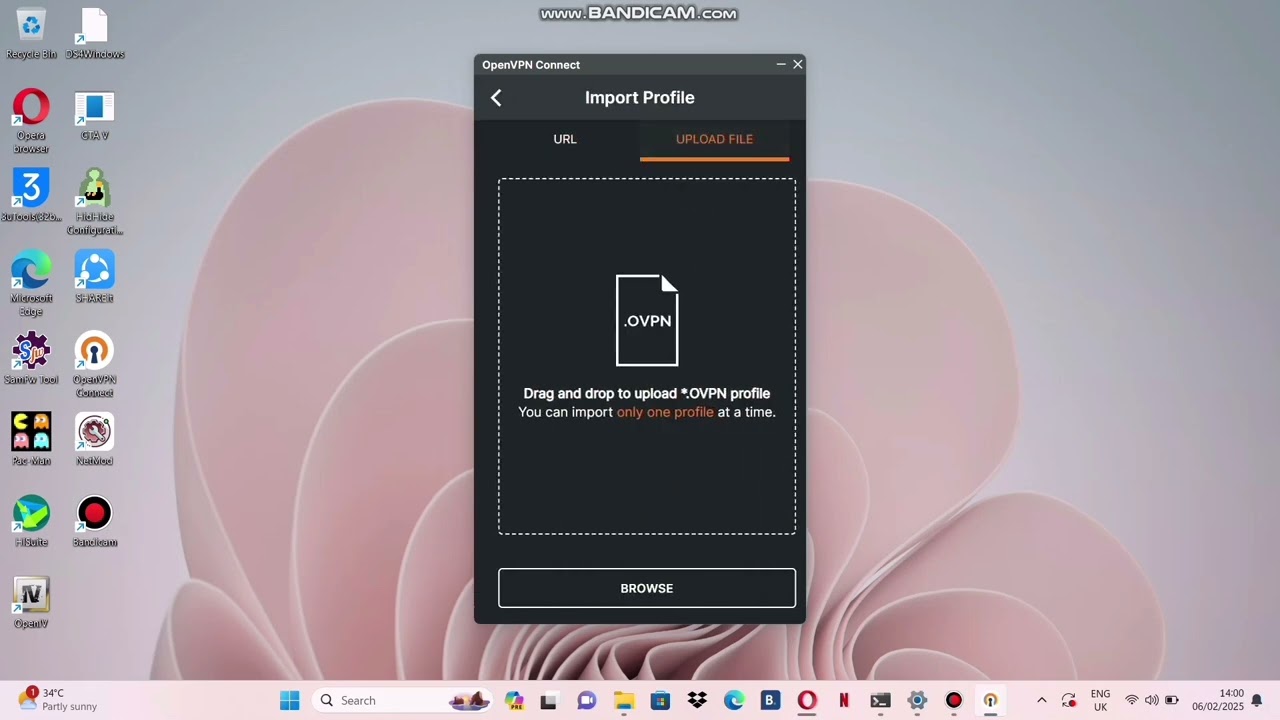Open File Explorer from the taskbar
Screen dimensions: 1280x720
click(x=624, y=700)
